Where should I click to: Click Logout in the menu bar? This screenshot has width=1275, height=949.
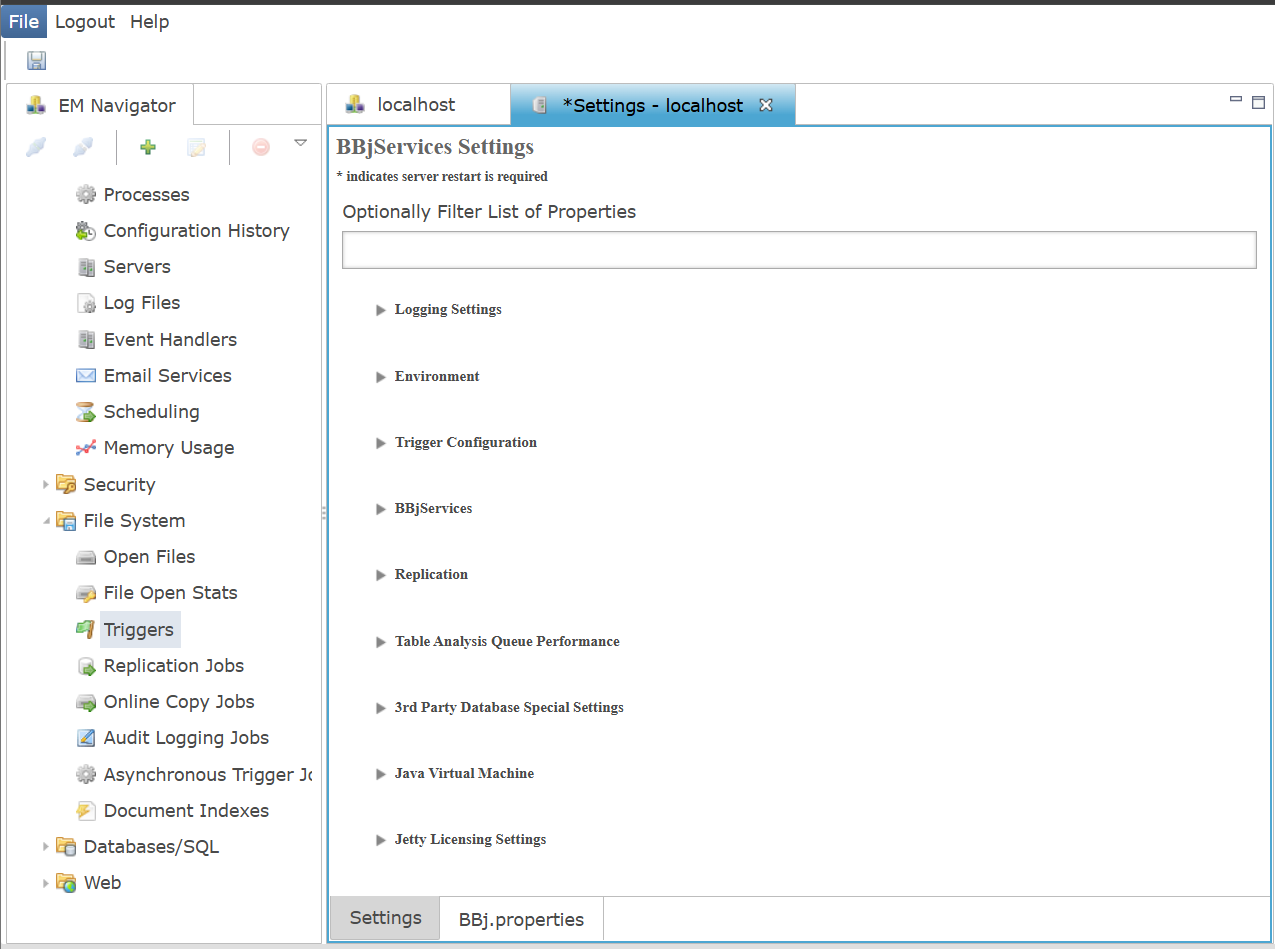point(85,22)
